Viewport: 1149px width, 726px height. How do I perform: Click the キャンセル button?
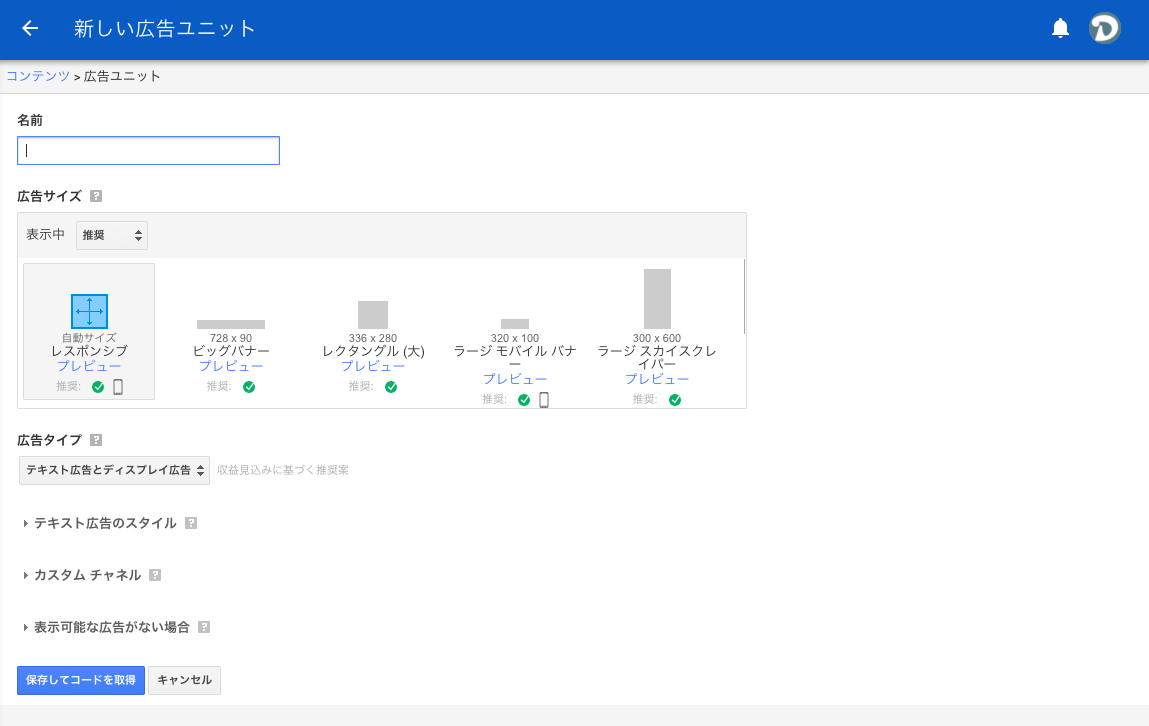(x=184, y=680)
